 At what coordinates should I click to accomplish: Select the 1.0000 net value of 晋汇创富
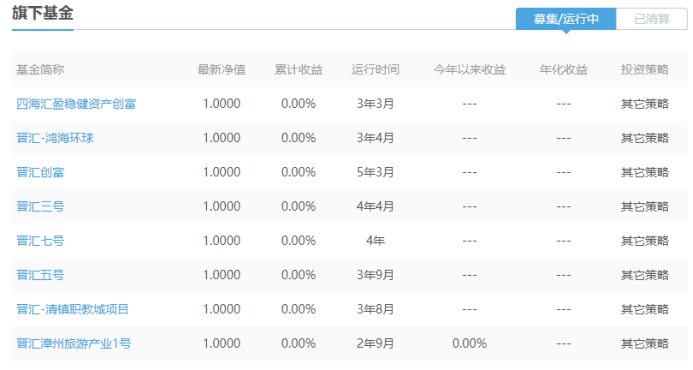point(221,172)
